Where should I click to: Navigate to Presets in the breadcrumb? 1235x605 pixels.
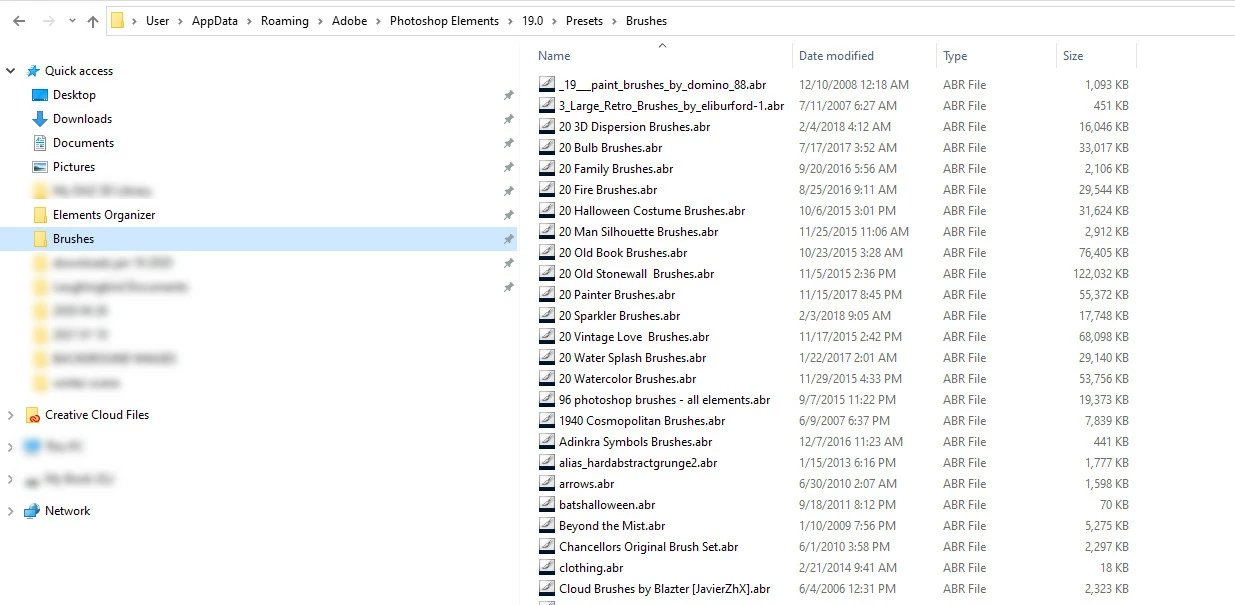pos(584,21)
